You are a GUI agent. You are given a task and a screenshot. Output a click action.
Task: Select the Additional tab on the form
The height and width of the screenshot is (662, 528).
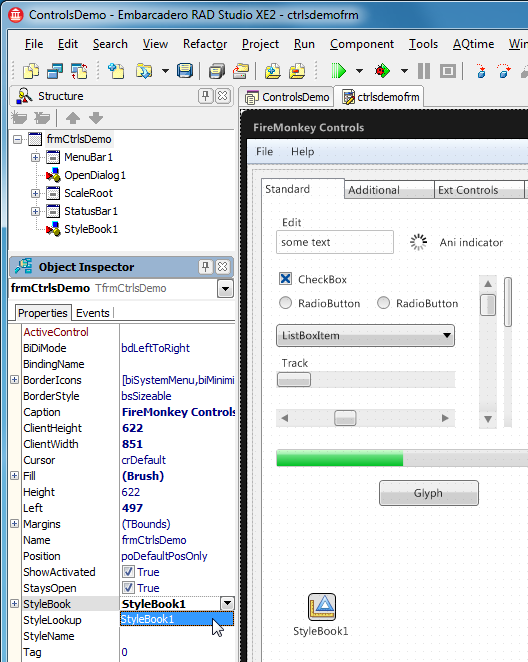(x=389, y=190)
